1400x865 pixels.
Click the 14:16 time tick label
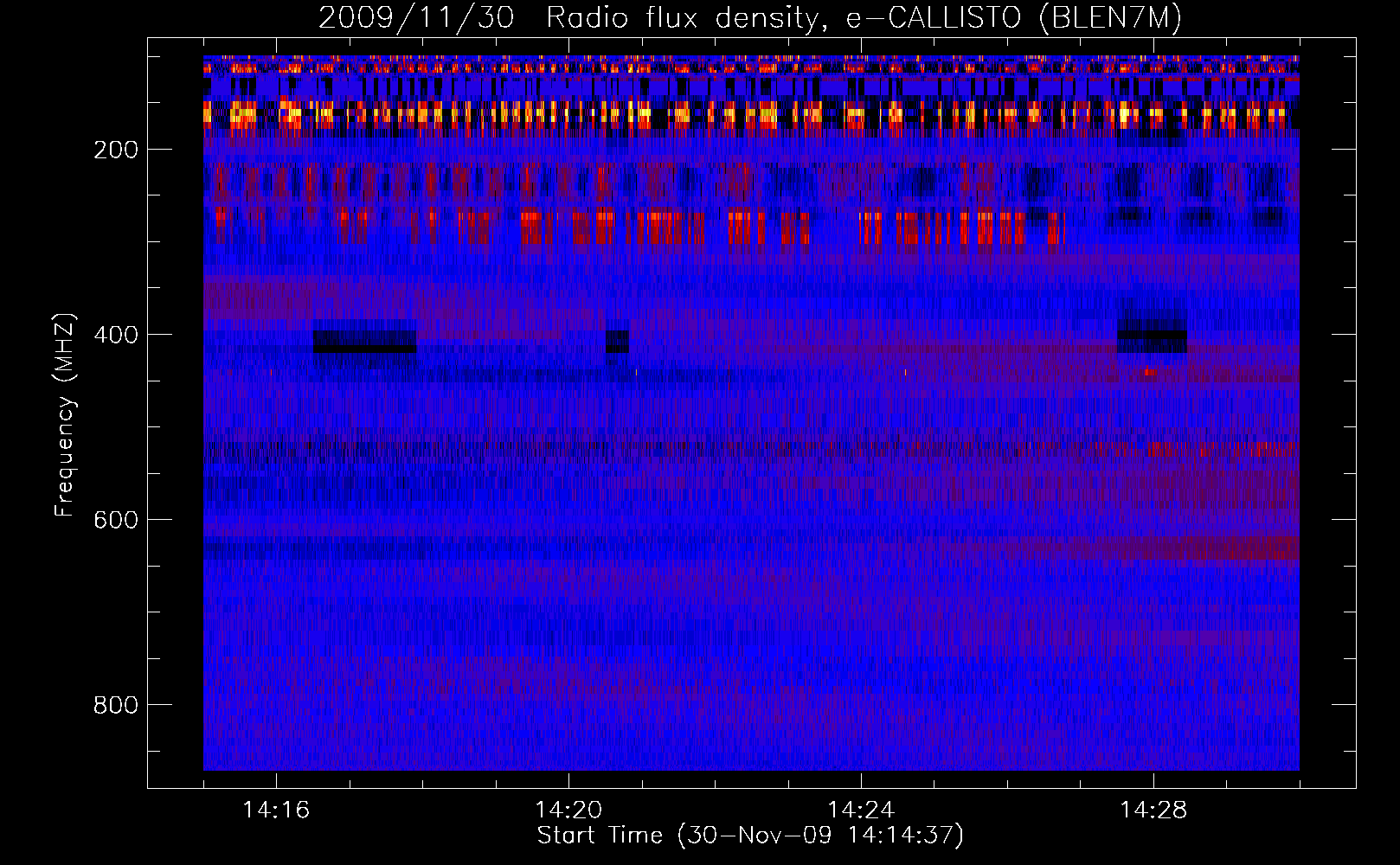click(x=276, y=810)
